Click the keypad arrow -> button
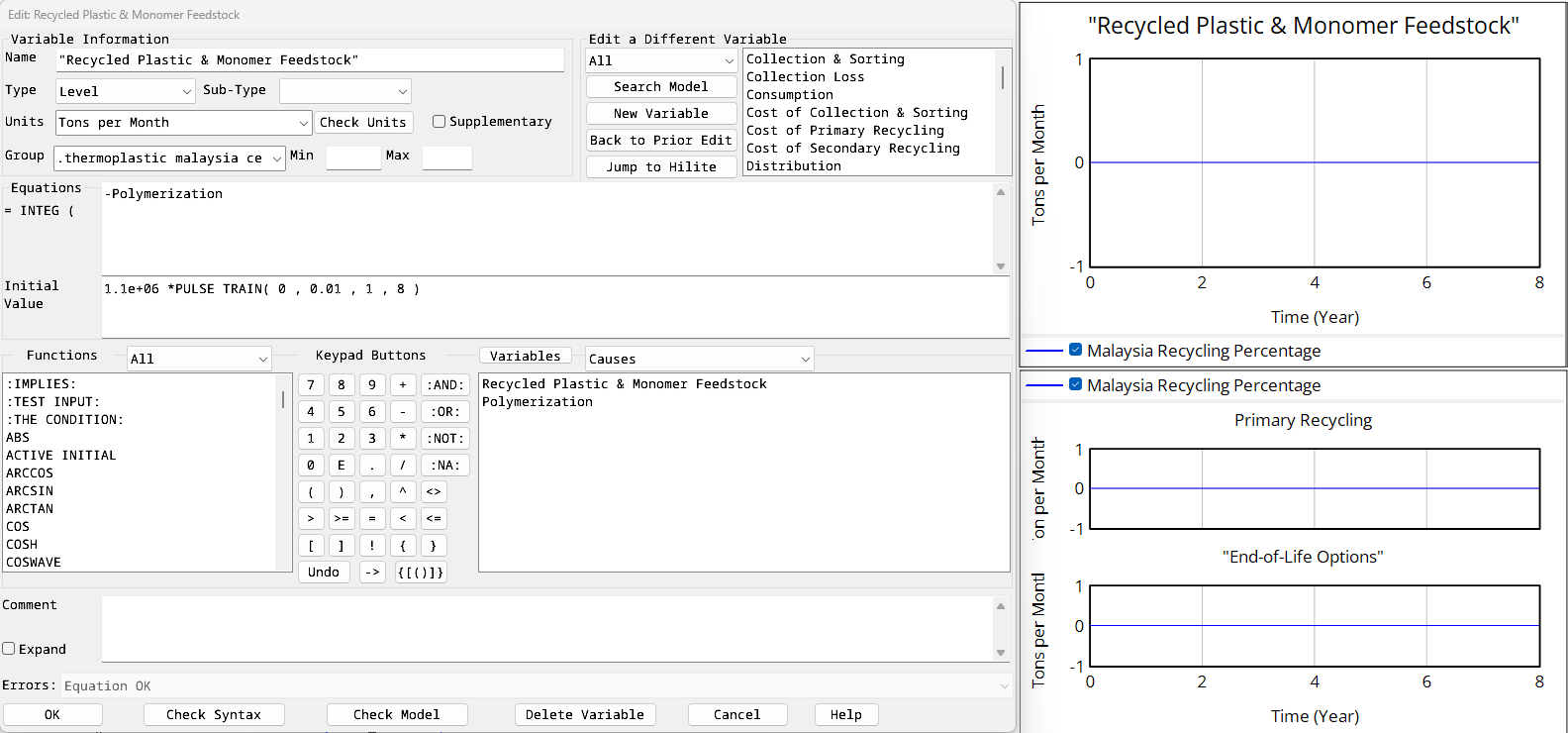This screenshot has width=1568, height=733. tap(372, 572)
